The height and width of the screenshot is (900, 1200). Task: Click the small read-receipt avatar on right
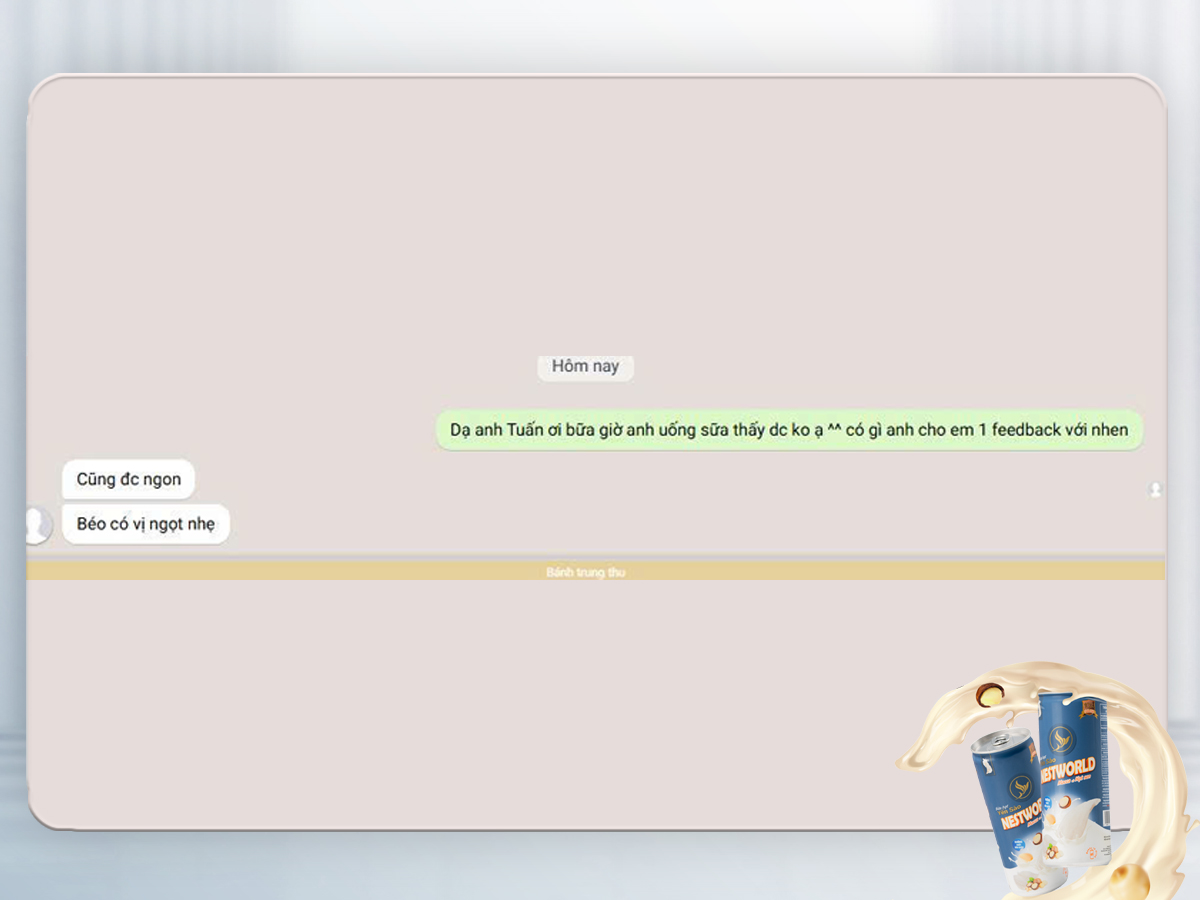click(x=1155, y=490)
